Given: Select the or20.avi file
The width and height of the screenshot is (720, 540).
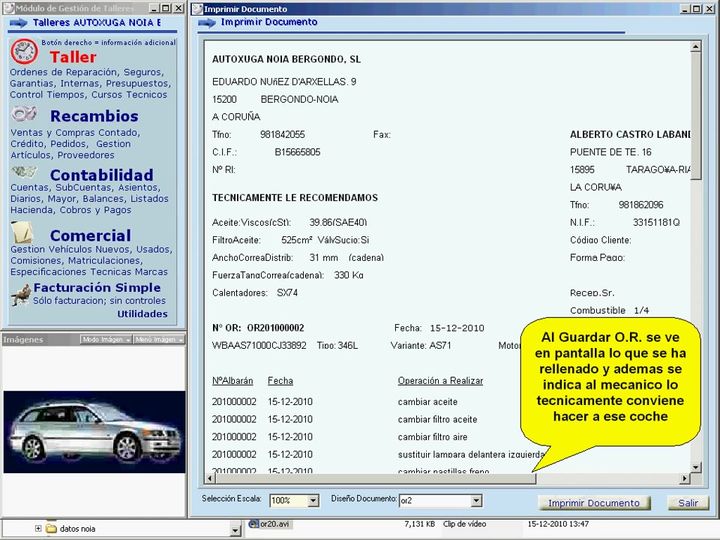Looking at the screenshot, I should (274, 523).
